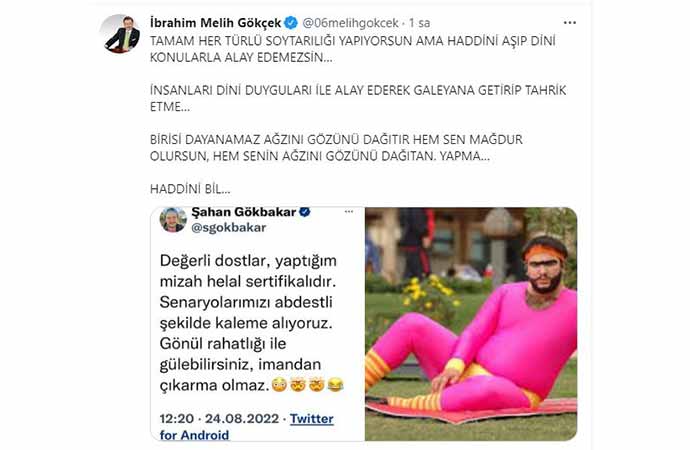Click the verified badge next to Şahan Gökbakar
Screen dimensions: 690x450
(305, 212)
